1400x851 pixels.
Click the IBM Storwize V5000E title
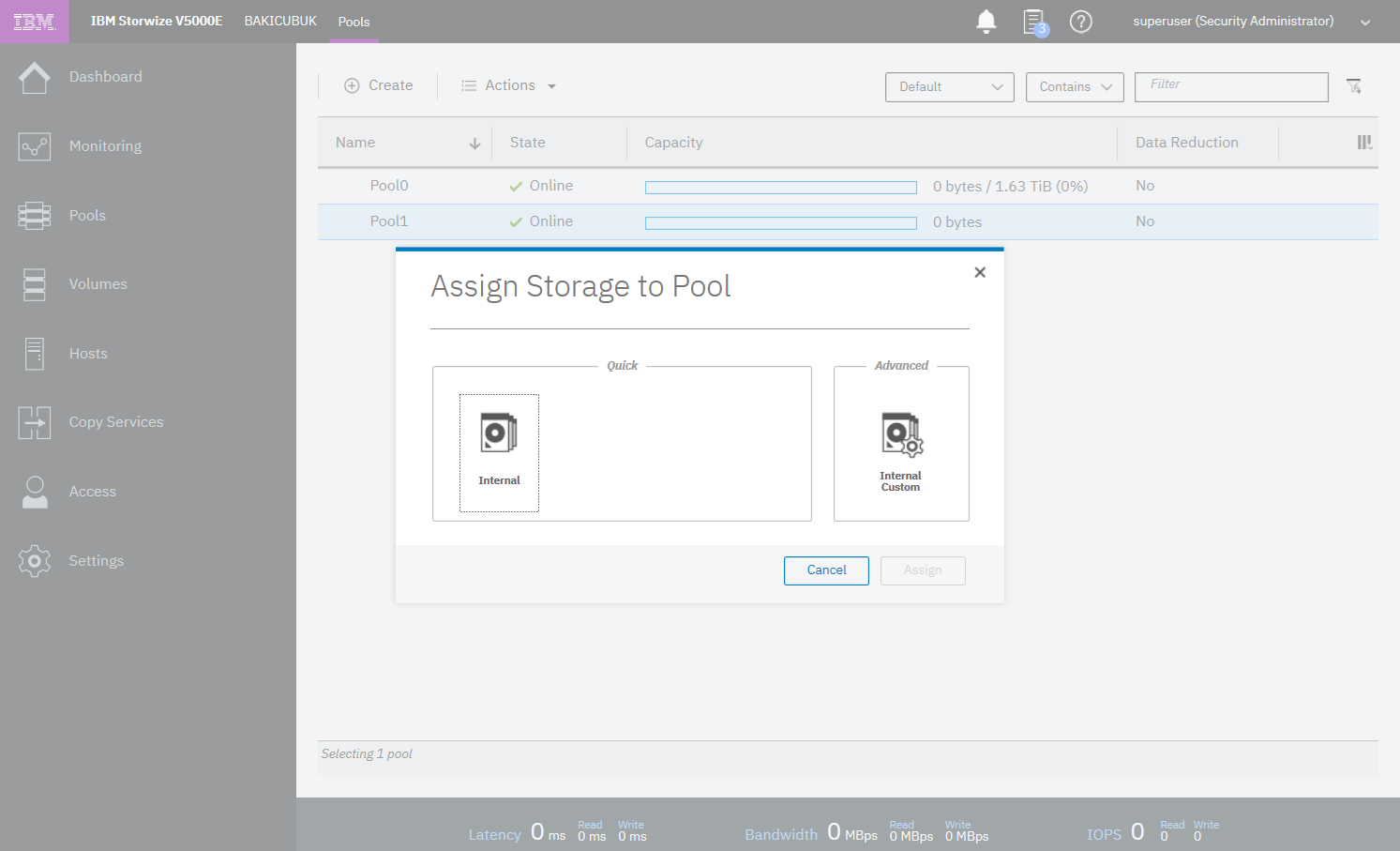157,21
